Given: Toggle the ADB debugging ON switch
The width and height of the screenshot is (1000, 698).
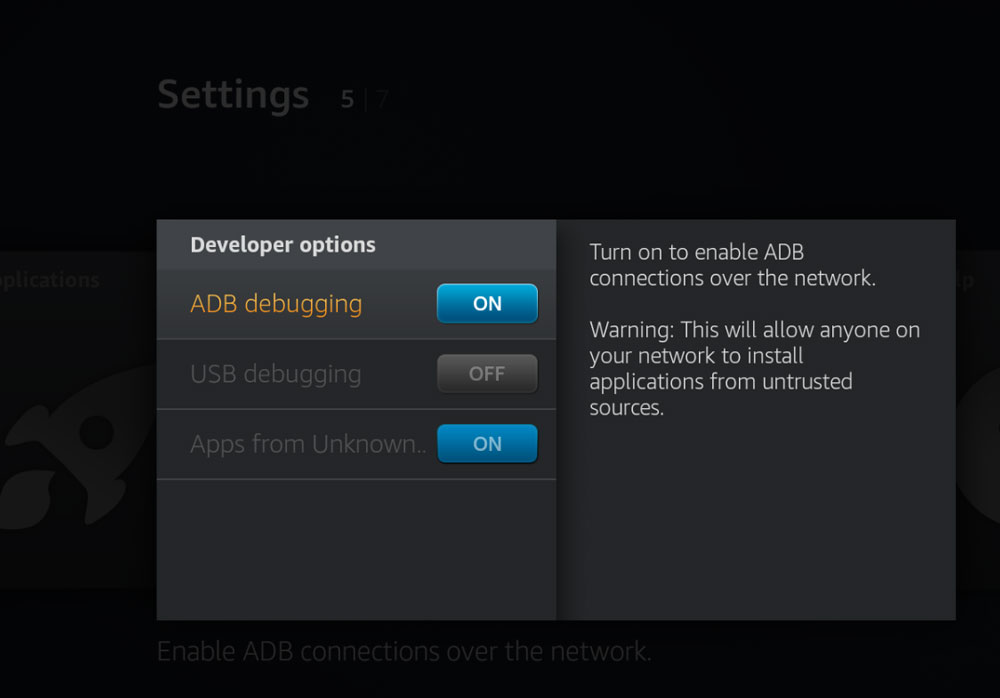Looking at the screenshot, I should tap(487, 304).
